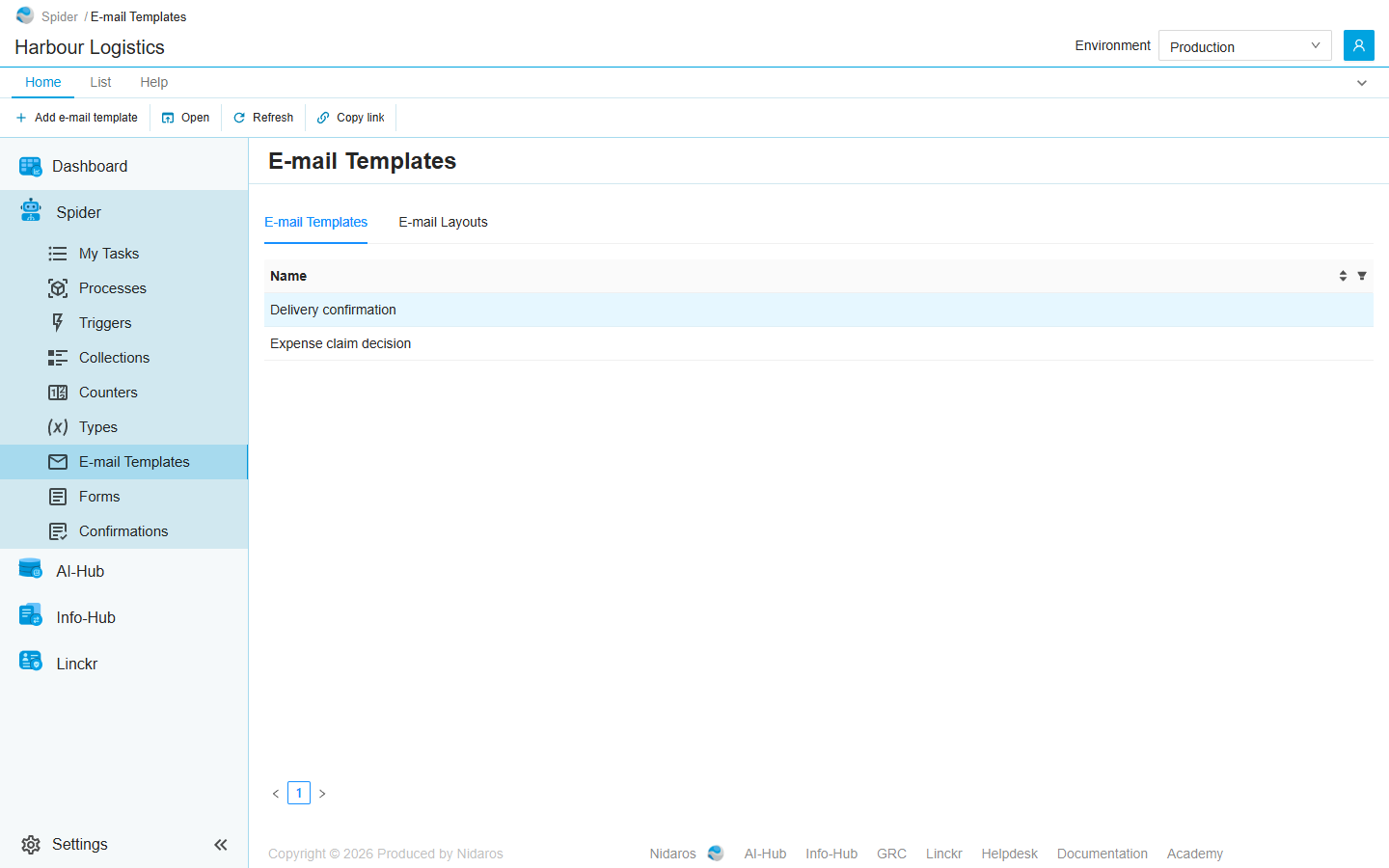Open Forms in sidebar
1389x868 pixels.
point(99,497)
